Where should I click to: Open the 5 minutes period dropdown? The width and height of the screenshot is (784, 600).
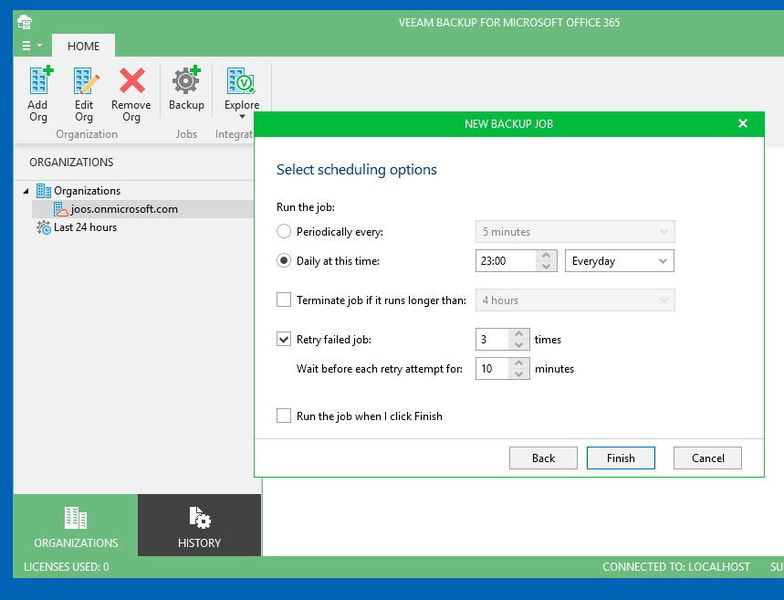(x=575, y=232)
